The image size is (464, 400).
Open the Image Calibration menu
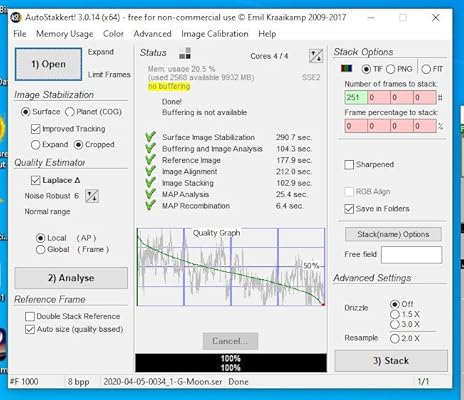(215, 34)
